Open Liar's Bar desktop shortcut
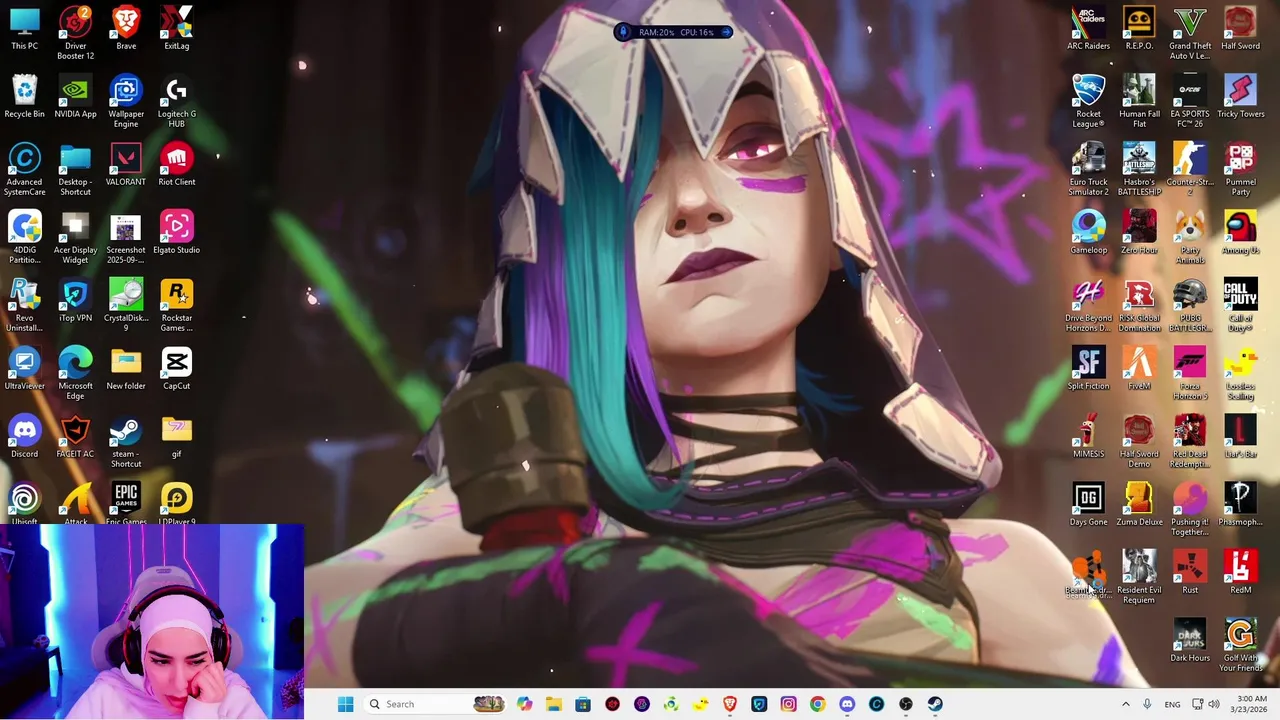 tap(1241, 437)
